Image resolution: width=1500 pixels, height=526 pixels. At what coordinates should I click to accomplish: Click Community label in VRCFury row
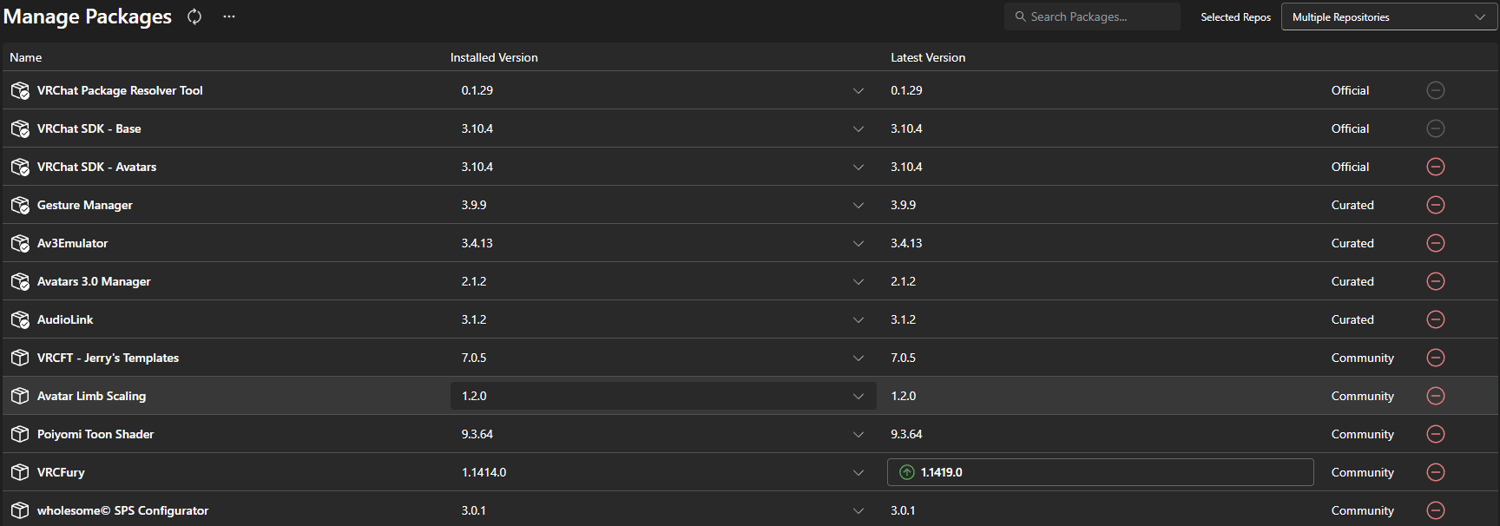tap(1363, 472)
